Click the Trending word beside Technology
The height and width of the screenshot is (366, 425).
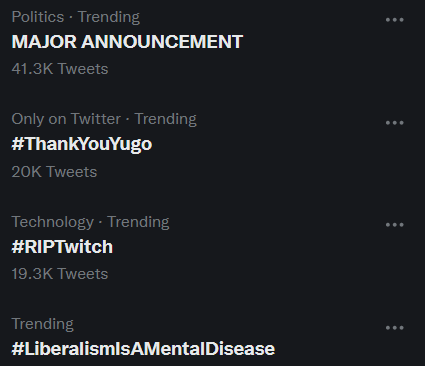pyautogui.click(x=138, y=222)
